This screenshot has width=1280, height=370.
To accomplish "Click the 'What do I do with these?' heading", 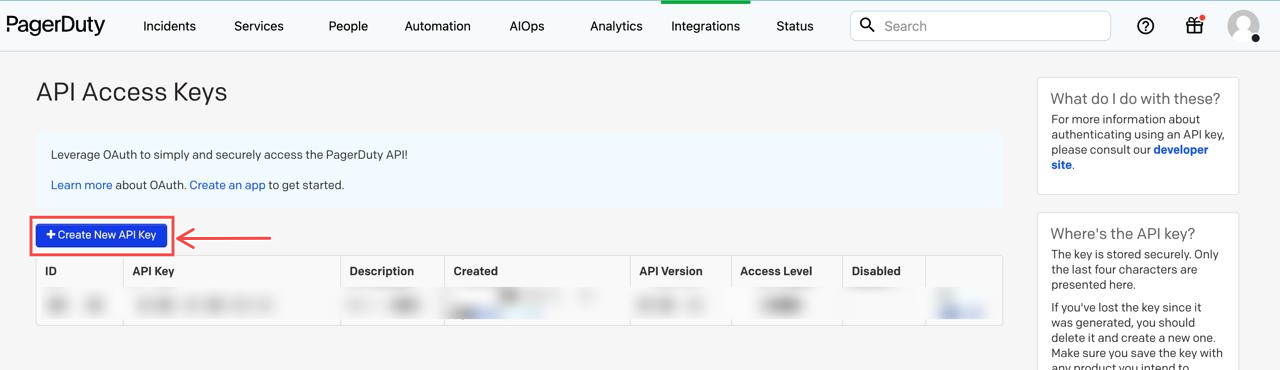I will tap(1135, 98).
